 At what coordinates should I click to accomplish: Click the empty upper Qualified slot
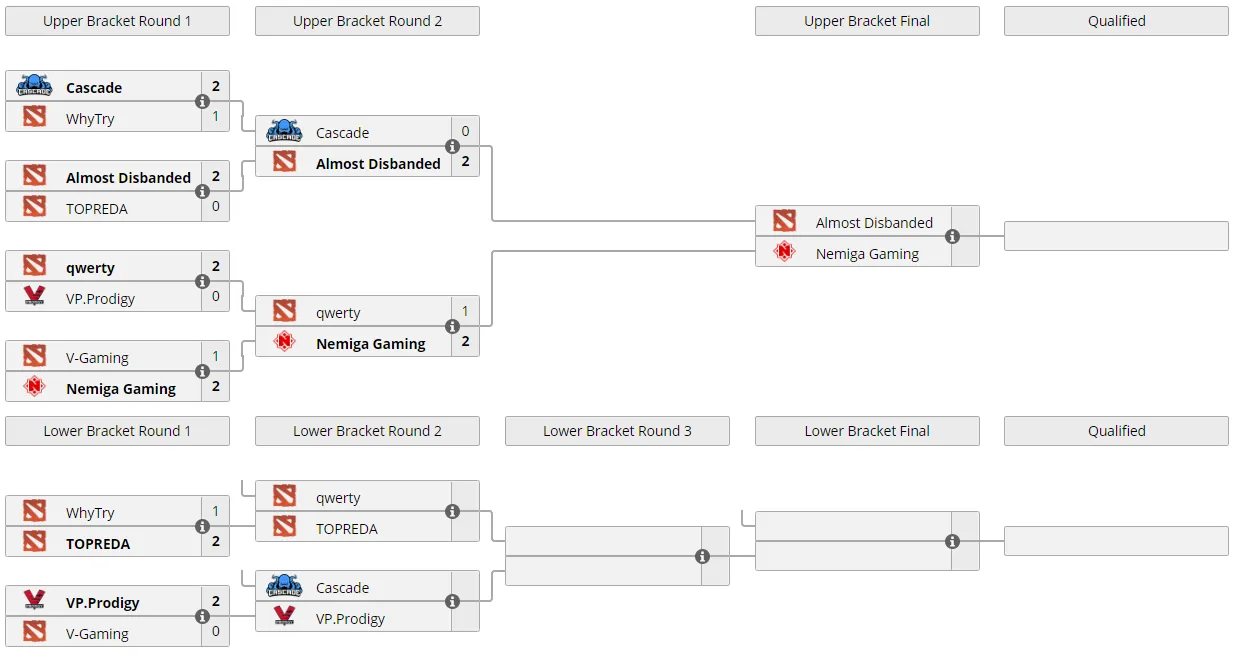(1116, 236)
